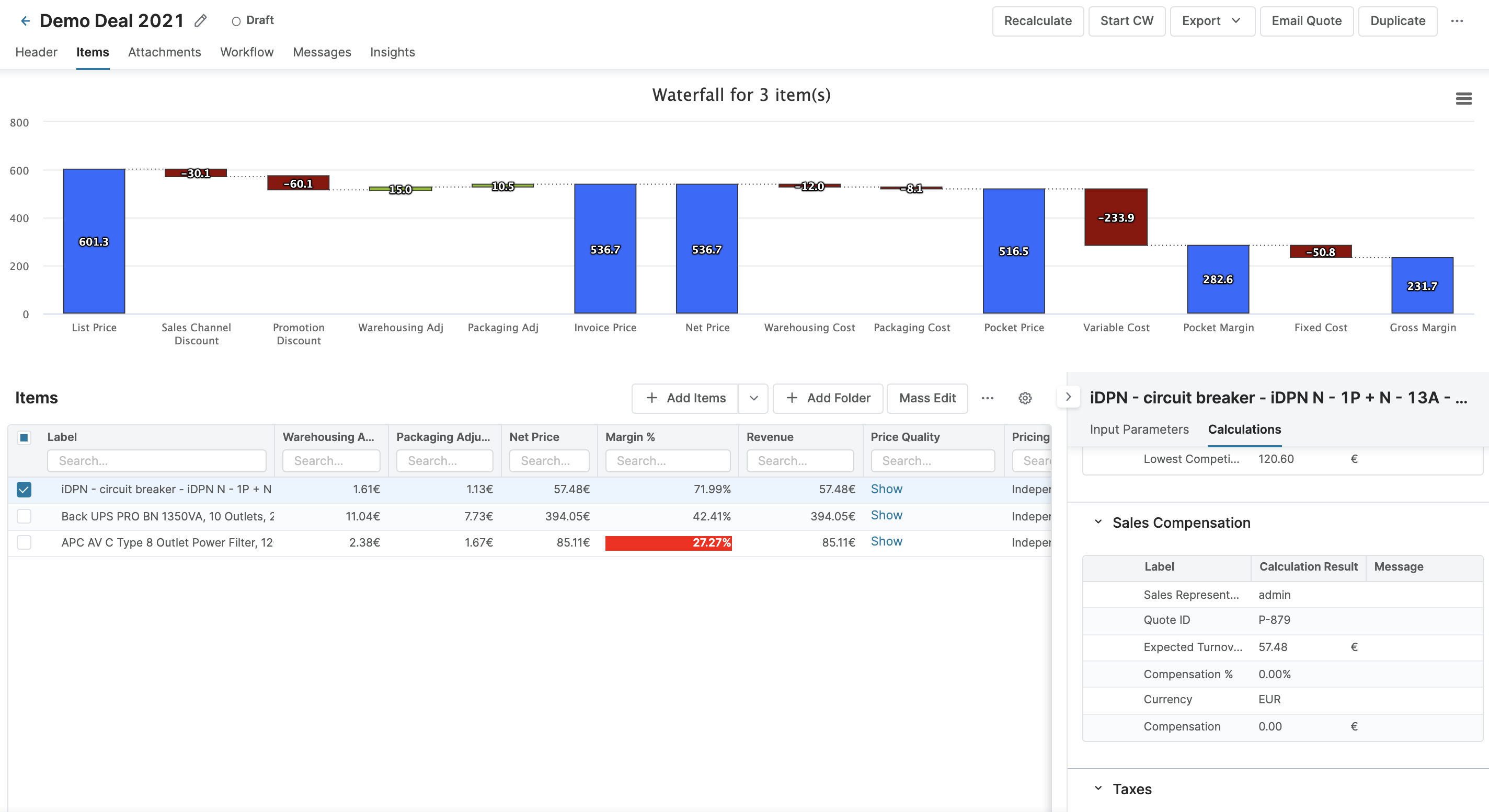Open the more options dots beside Mass Edit

(x=987, y=398)
